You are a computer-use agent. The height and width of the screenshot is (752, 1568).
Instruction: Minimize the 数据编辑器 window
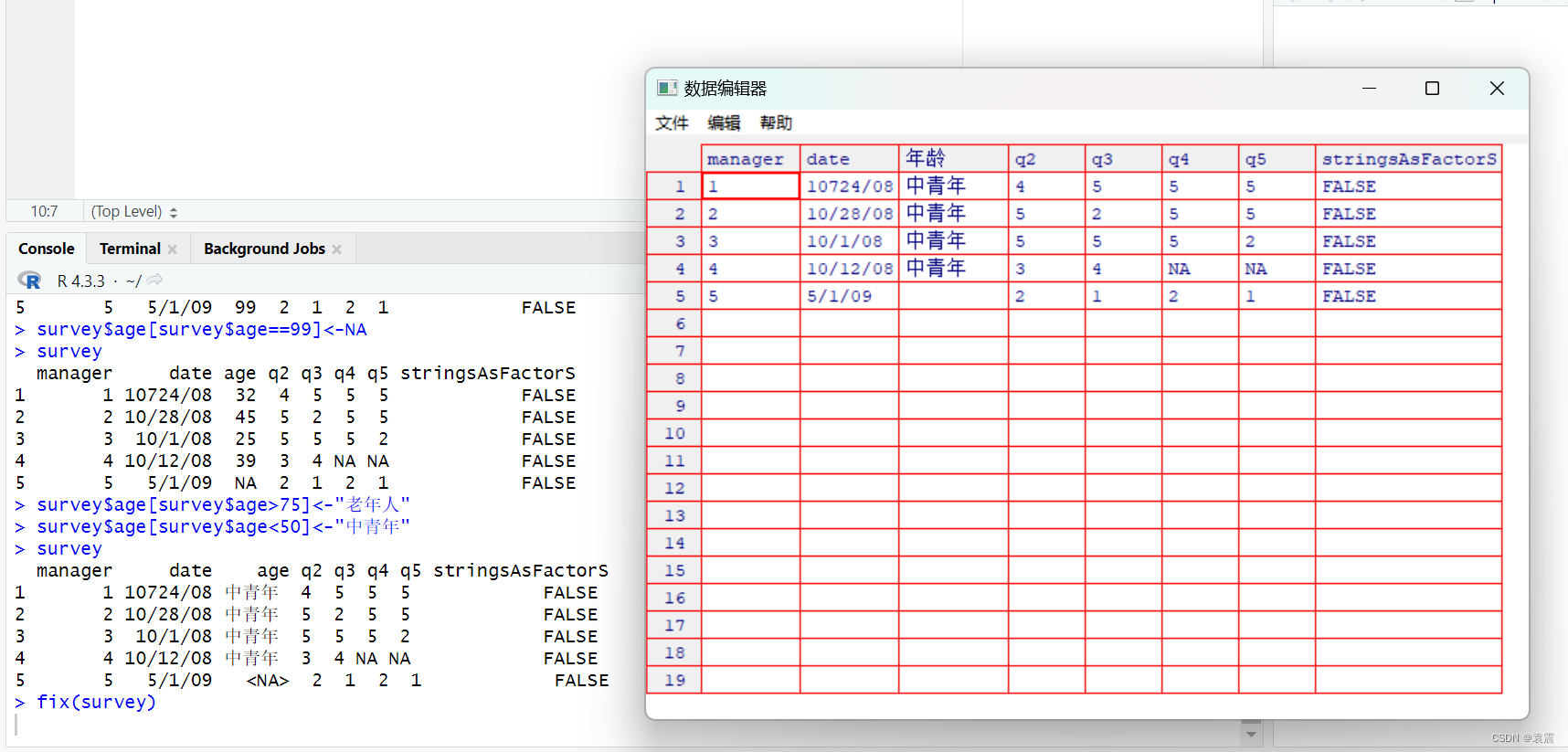coord(1369,88)
